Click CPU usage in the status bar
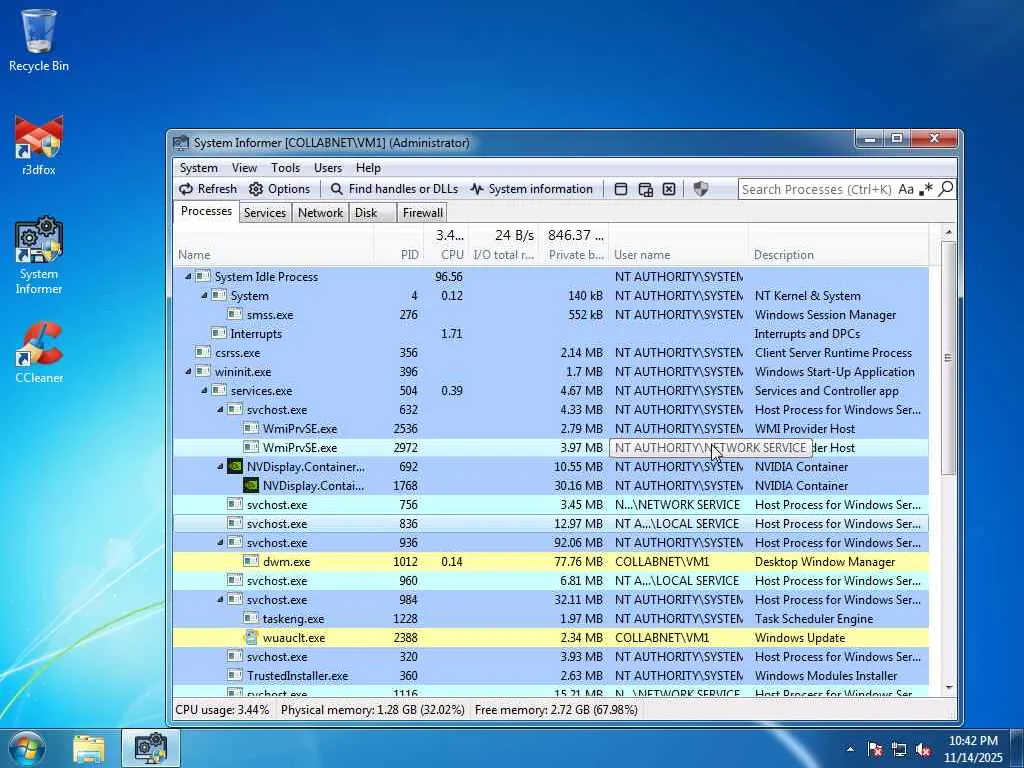Screen dimensions: 1024x768 (x=223, y=710)
